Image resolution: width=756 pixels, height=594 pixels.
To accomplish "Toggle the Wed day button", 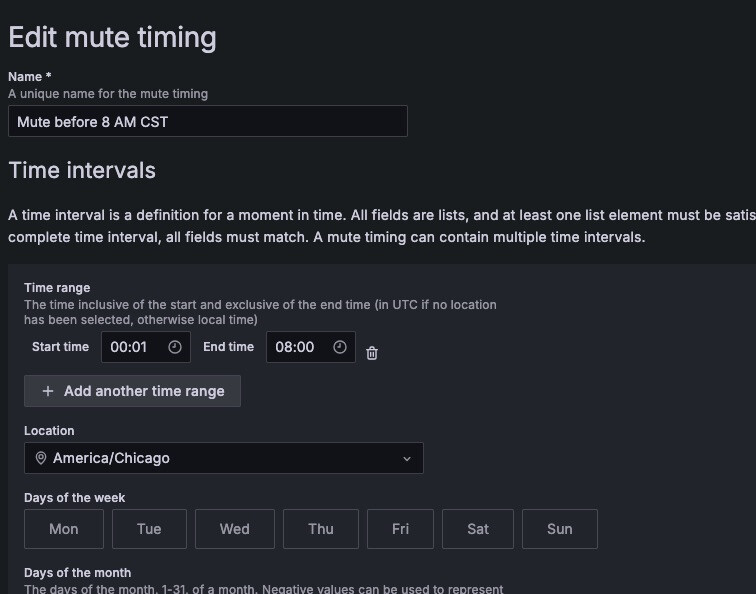I will click(x=235, y=529).
